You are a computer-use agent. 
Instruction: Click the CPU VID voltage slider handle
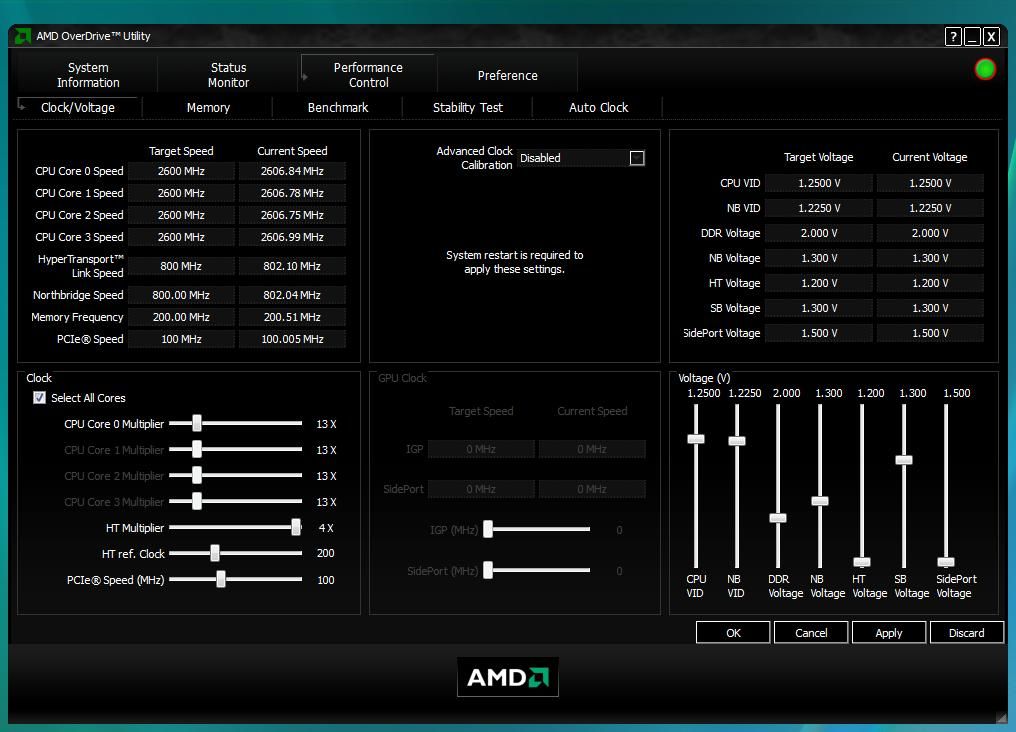pyautogui.click(x=696, y=438)
